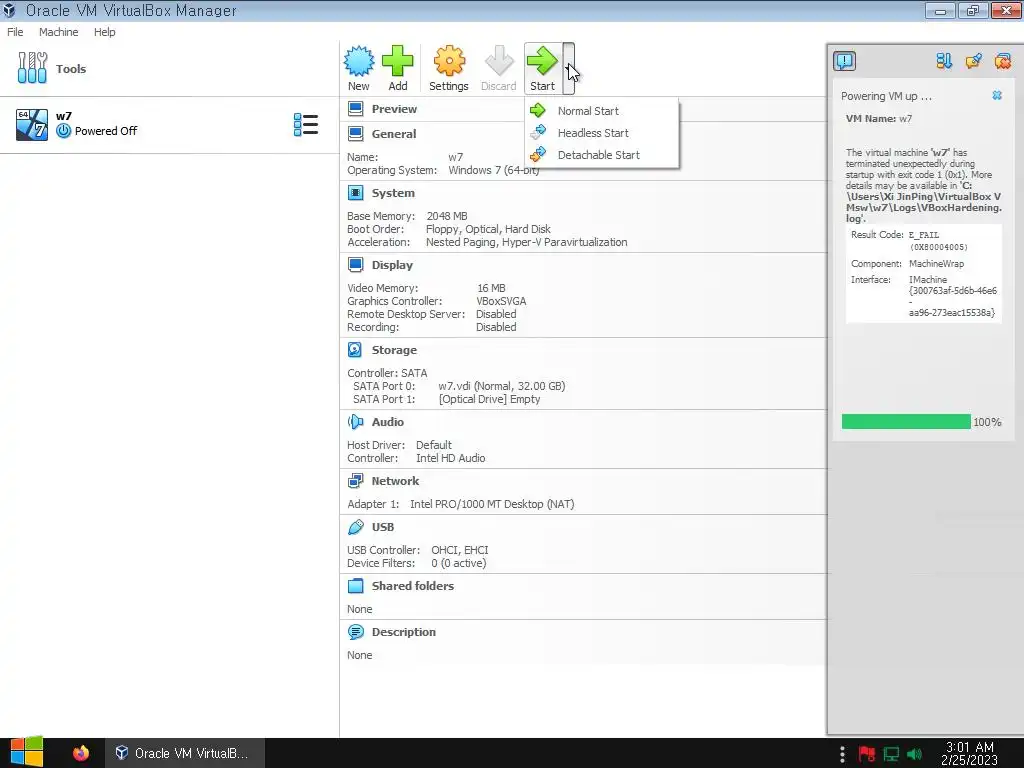Screen dimensions: 1024x768
Task: Launch Firefox from the taskbar
Action: tap(81, 753)
